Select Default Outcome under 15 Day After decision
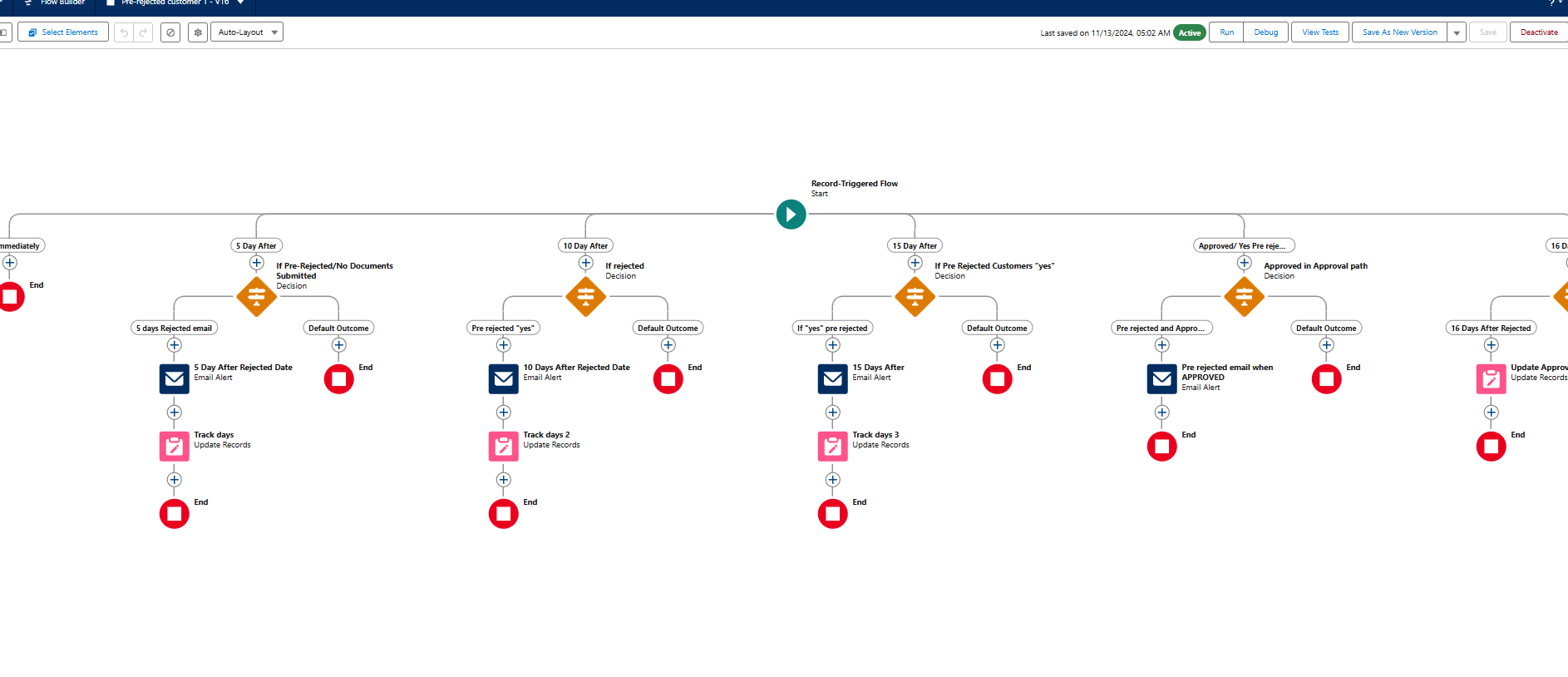 click(x=997, y=328)
